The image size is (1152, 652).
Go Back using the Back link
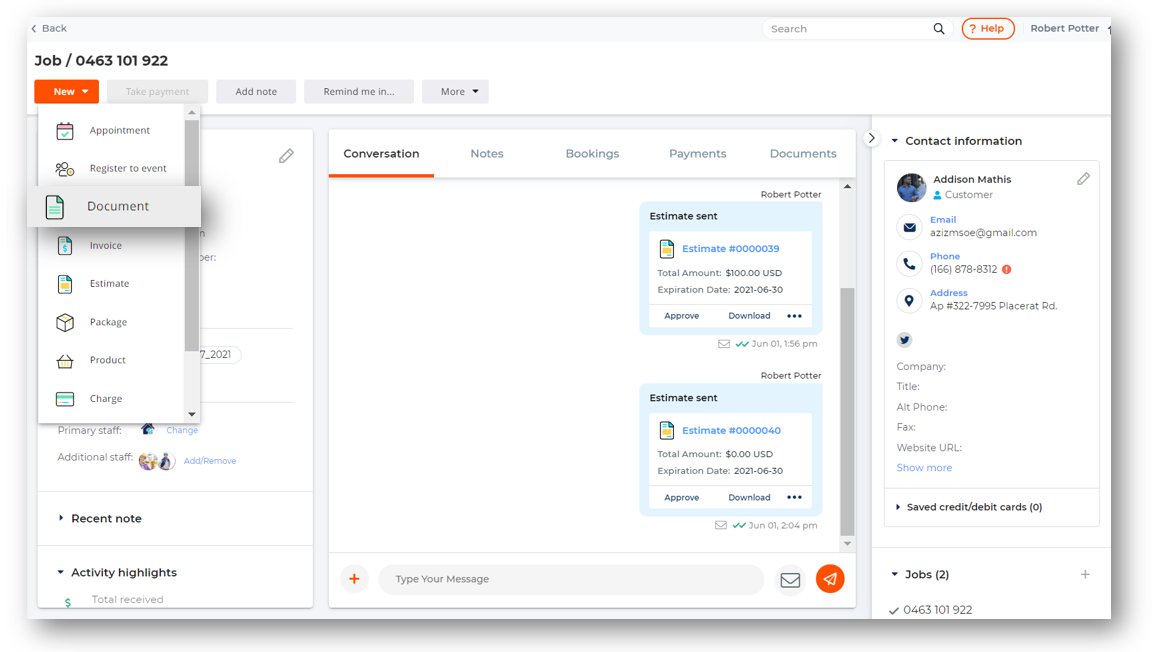[48, 29]
